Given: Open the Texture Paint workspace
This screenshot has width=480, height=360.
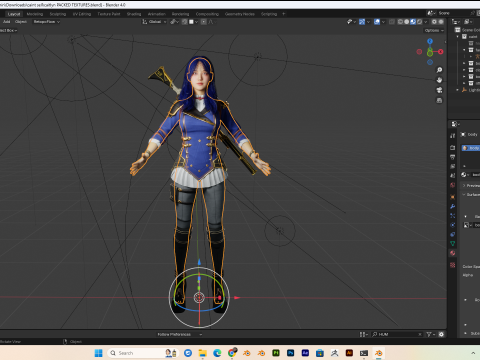Looking at the screenshot, I should [109, 14].
